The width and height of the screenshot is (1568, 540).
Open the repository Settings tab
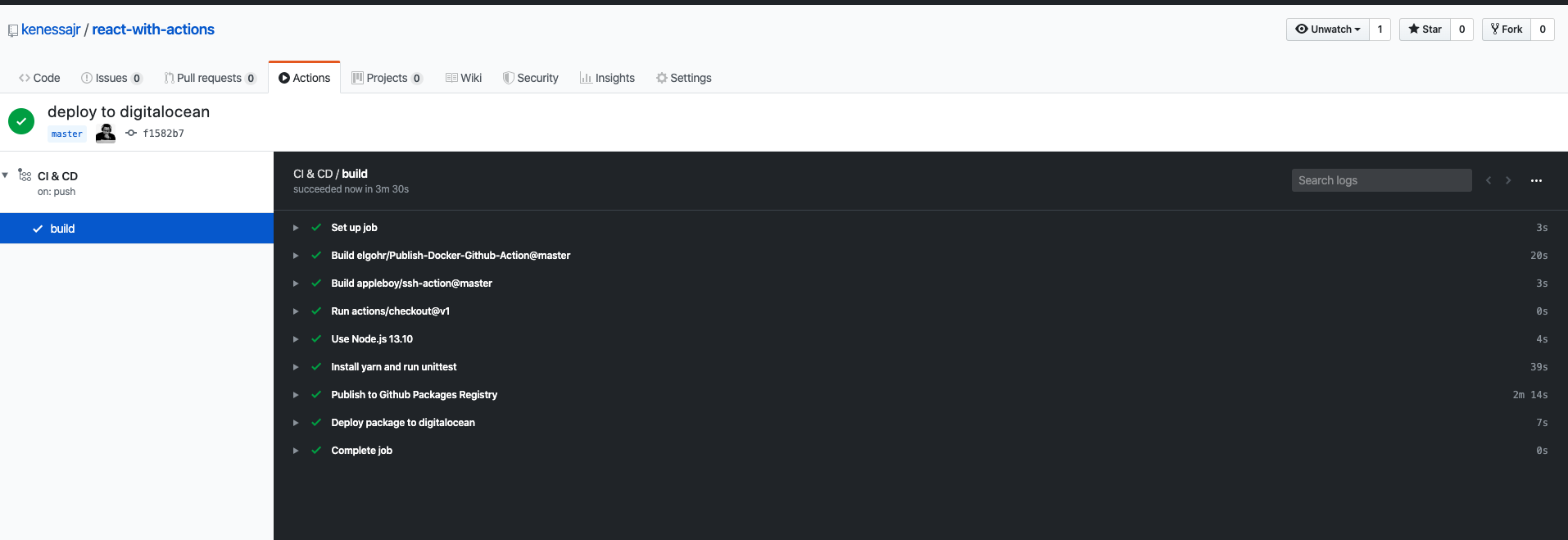click(x=683, y=78)
